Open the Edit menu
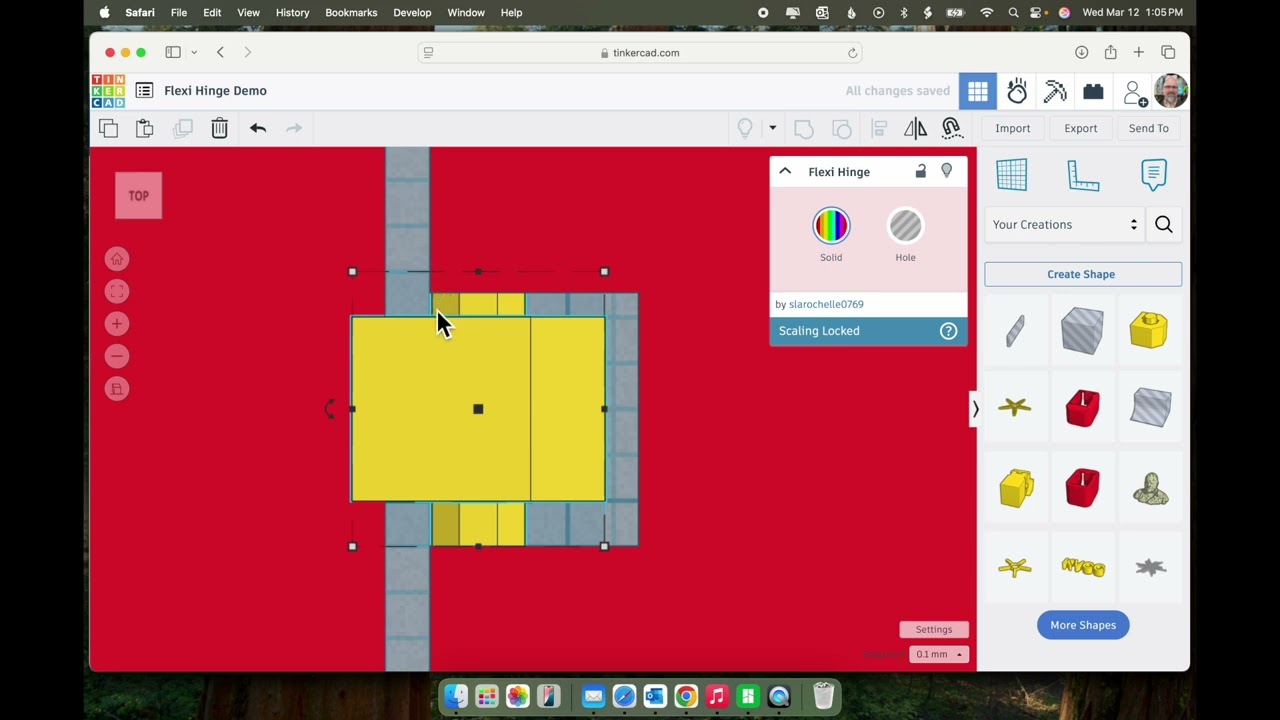1280x720 pixels. [212, 12]
